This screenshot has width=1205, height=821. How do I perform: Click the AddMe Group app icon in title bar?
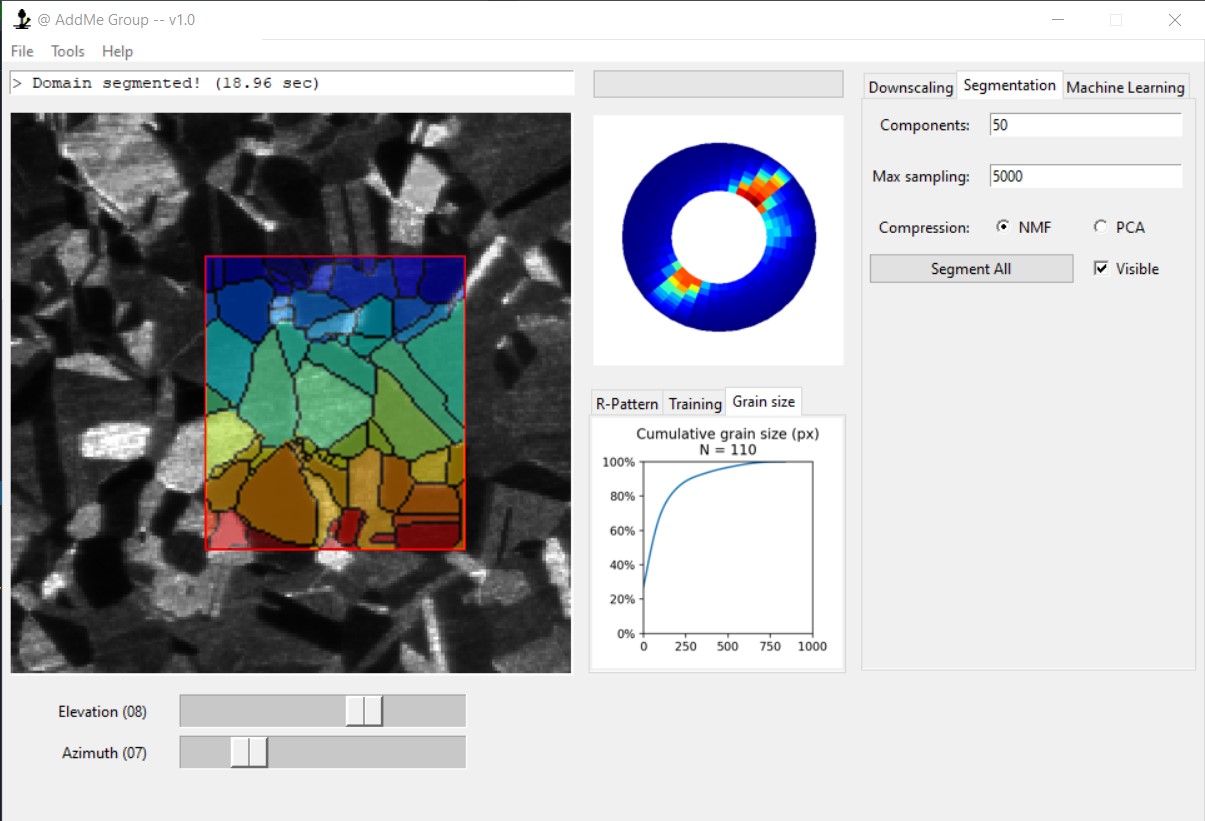(22, 19)
